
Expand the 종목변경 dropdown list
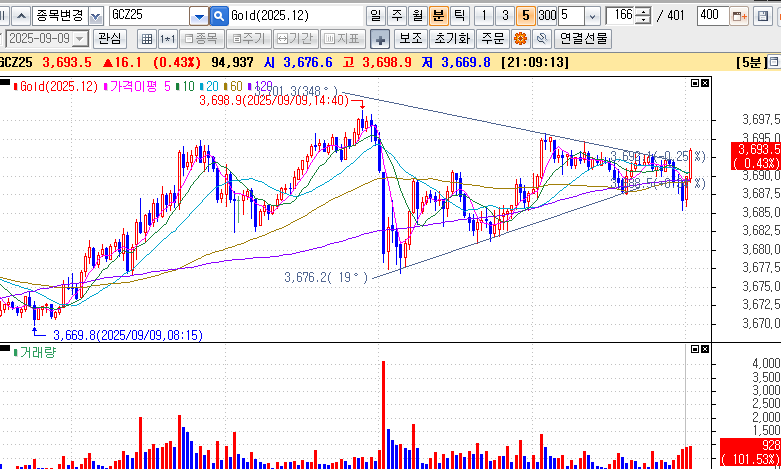(x=94, y=16)
